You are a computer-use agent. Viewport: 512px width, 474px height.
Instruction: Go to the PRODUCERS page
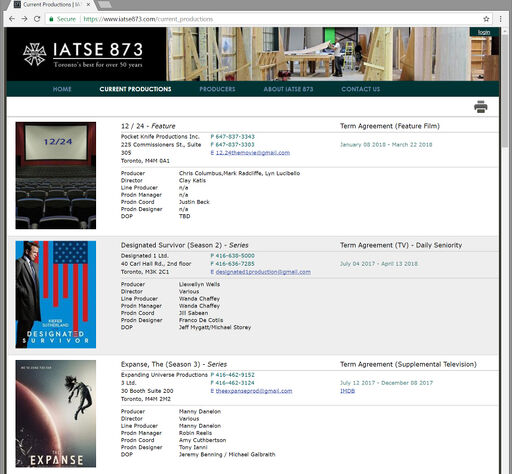217,89
